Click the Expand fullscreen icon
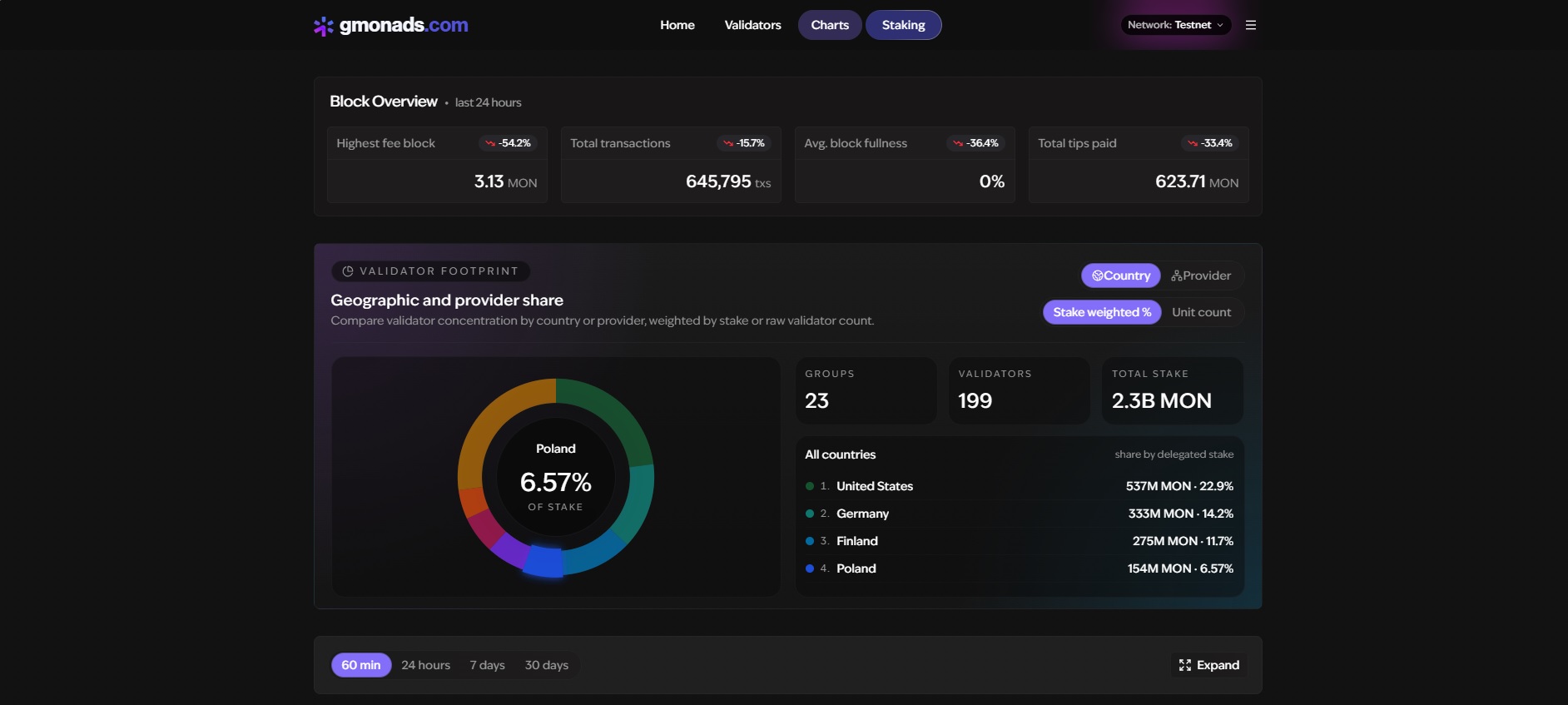Screen dimensions: 1568x705 [1185, 665]
